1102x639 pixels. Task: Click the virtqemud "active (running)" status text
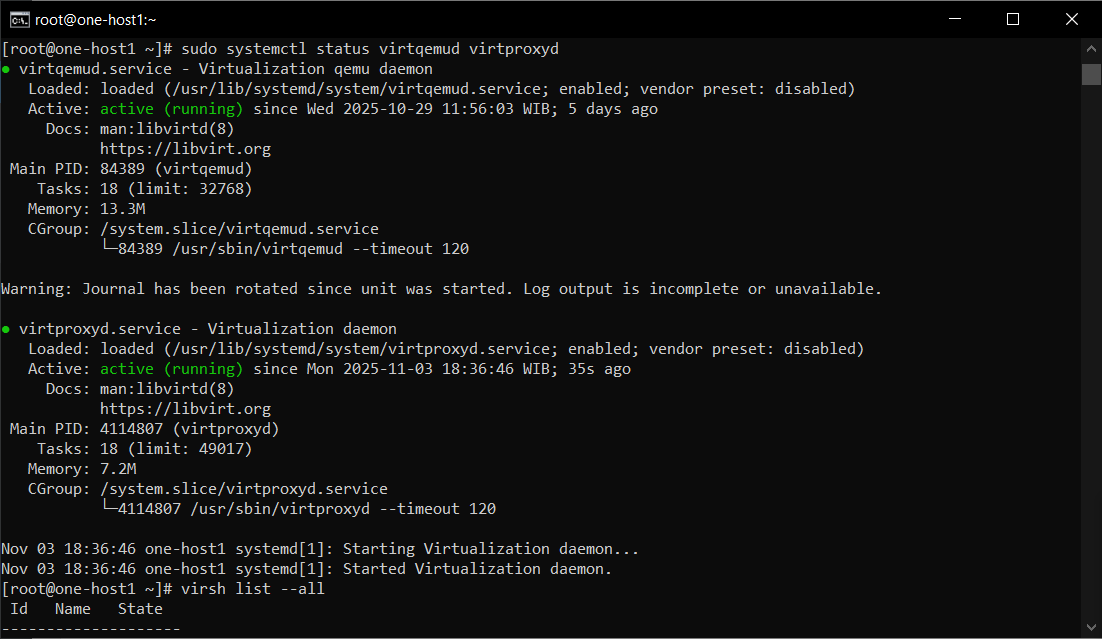(171, 109)
